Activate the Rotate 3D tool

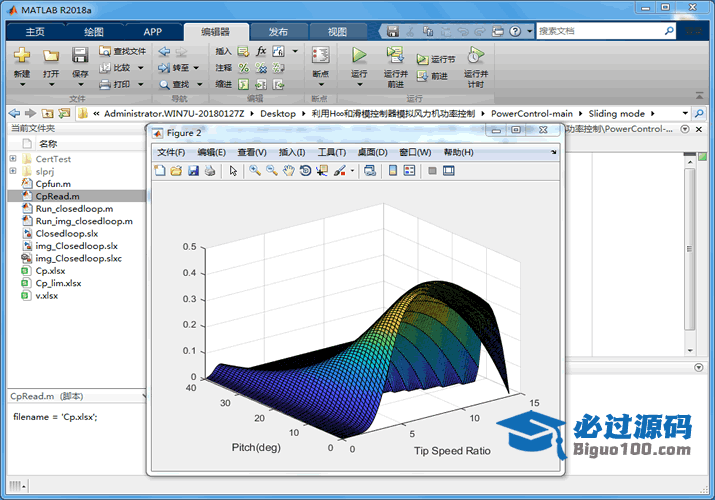pyautogui.click(x=305, y=171)
